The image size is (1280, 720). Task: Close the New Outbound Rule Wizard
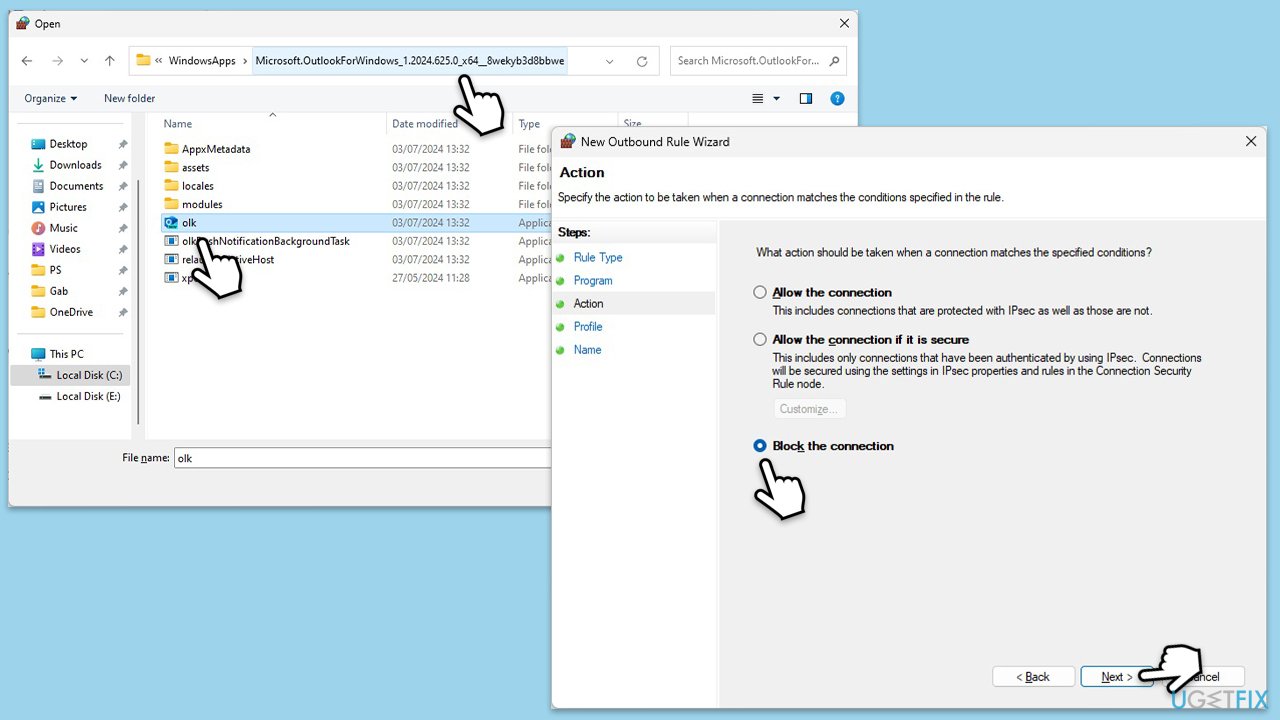pos(1250,141)
